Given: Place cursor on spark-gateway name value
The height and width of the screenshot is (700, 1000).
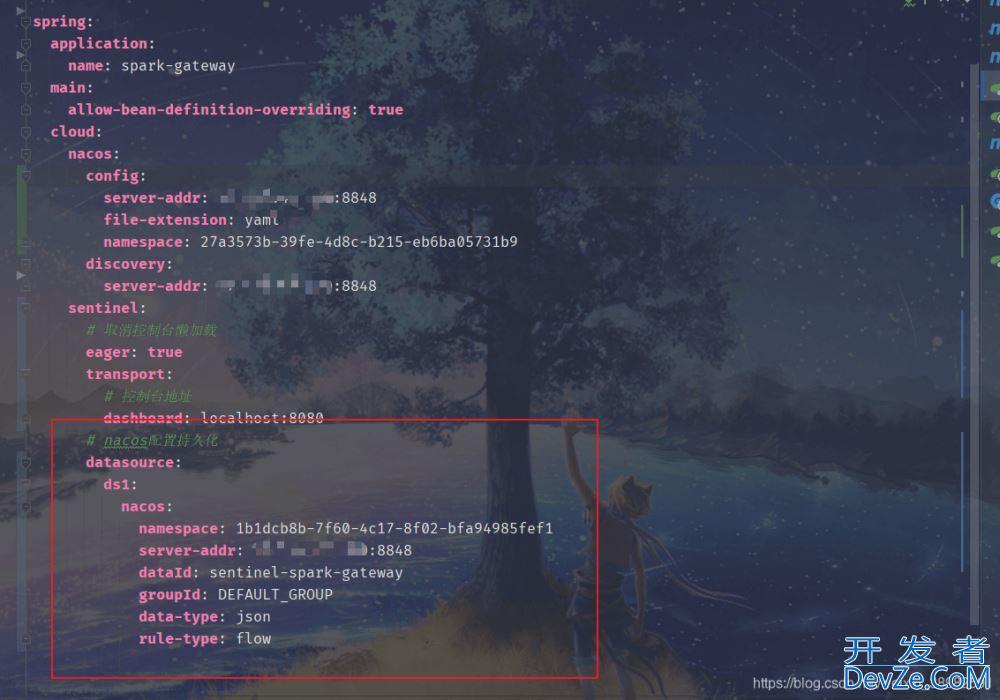Looking at the screenshot, I should (x=178, y=66).
